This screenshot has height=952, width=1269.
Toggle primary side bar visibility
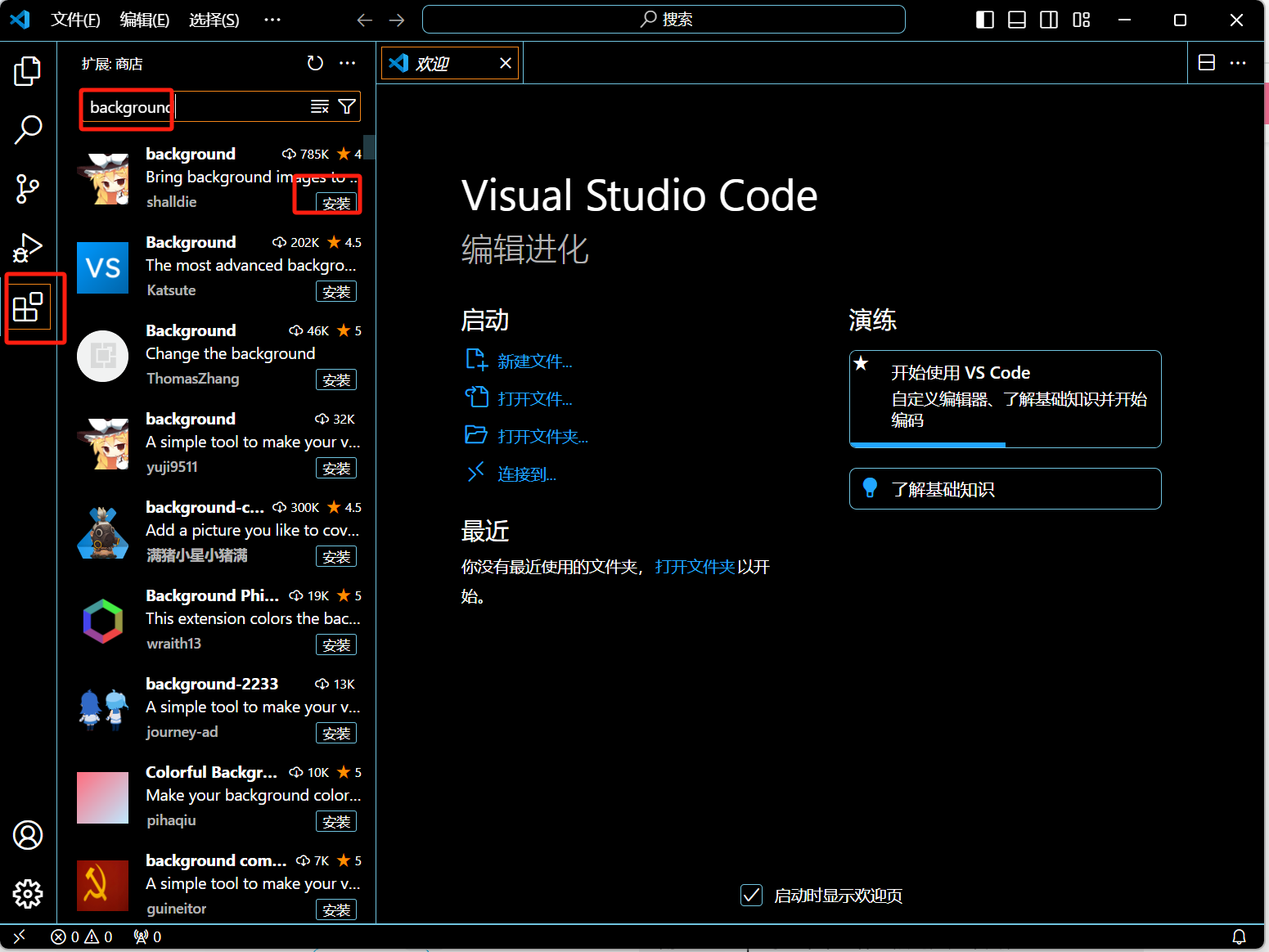click(985, 20)
